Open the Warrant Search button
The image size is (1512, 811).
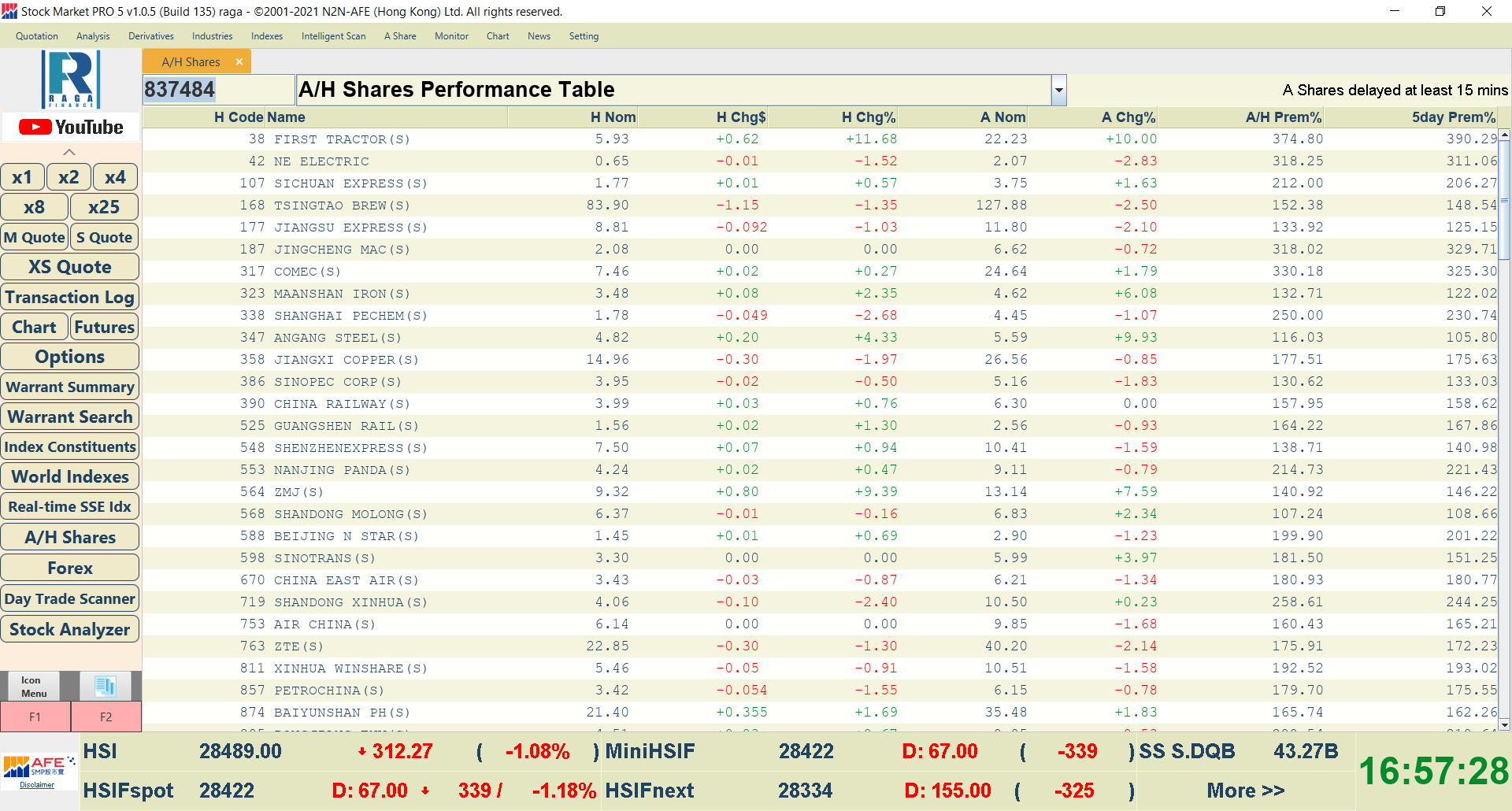(70, 417)
